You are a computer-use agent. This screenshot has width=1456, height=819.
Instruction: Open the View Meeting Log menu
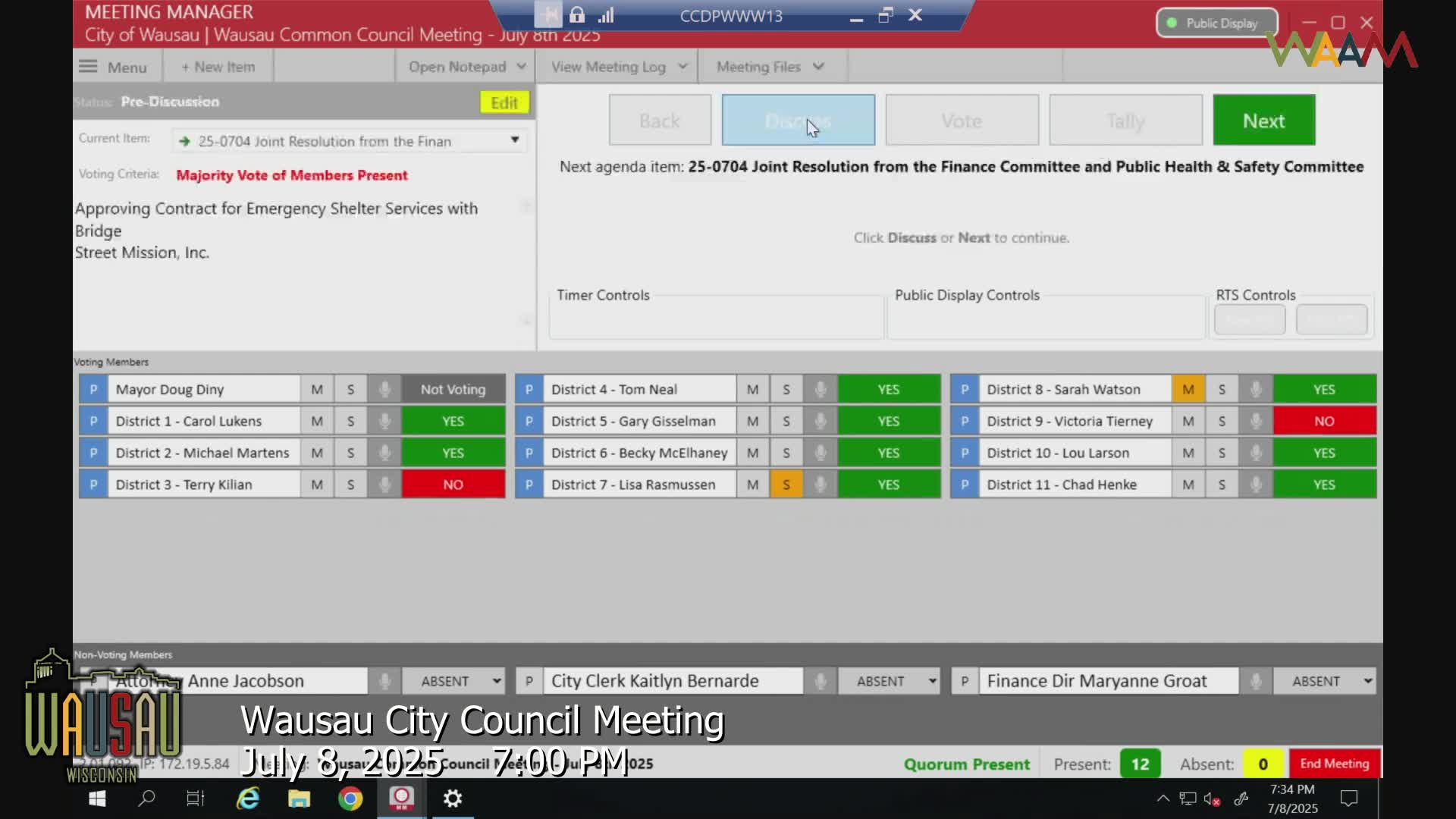pyautogui.click(x=618, y=67)
